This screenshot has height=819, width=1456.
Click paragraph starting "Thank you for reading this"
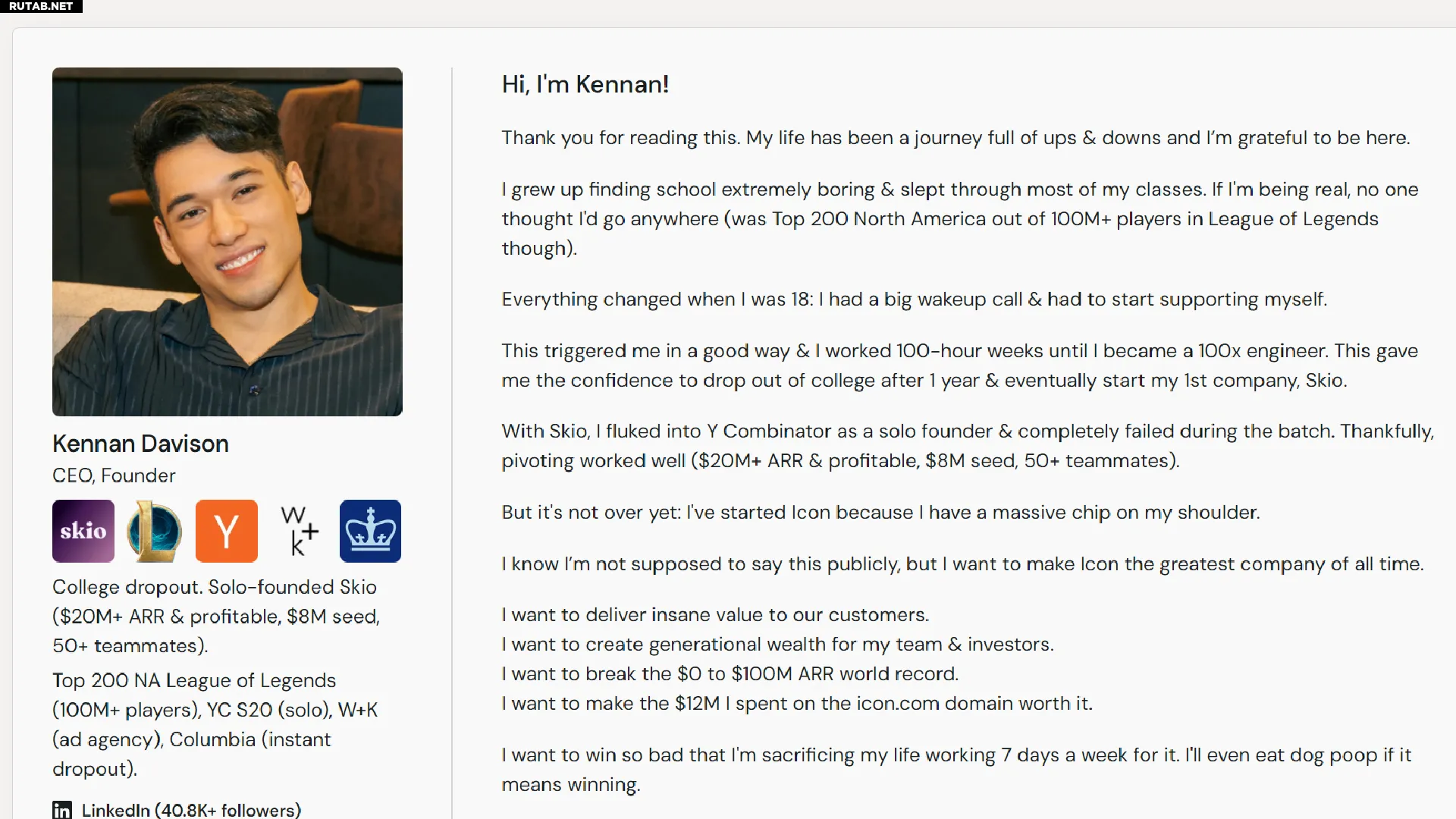tap(955, 138)
